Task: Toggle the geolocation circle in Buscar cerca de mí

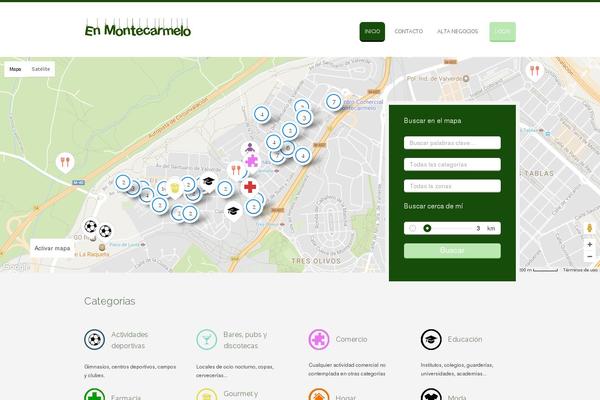Action: (x=412, y=228)
